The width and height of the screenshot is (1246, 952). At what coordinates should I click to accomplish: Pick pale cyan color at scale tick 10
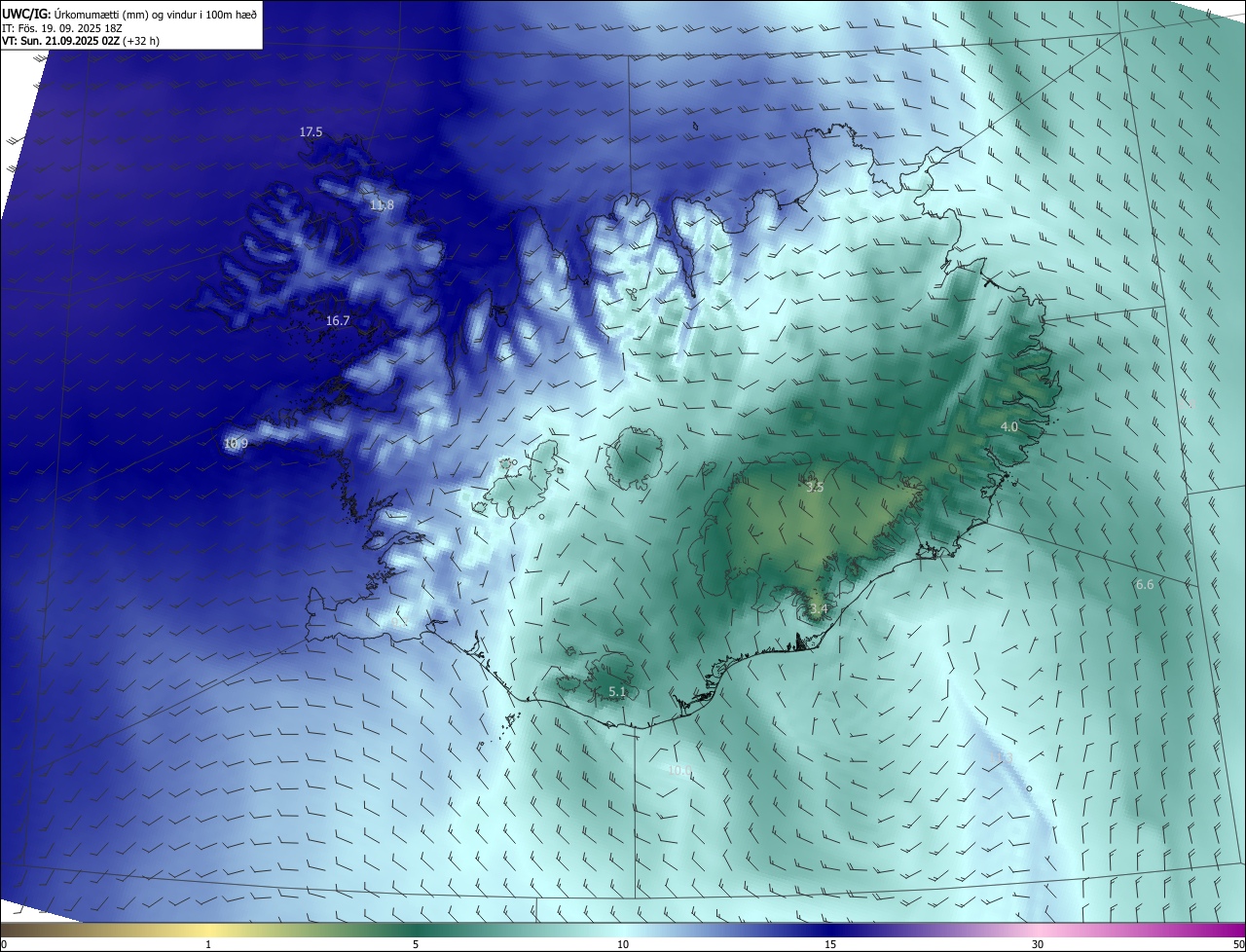tap(623, 931)
